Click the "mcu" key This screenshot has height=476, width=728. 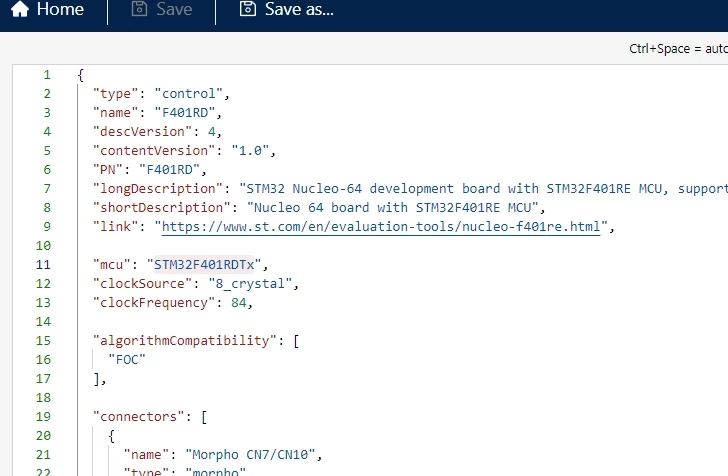point(112,265)
